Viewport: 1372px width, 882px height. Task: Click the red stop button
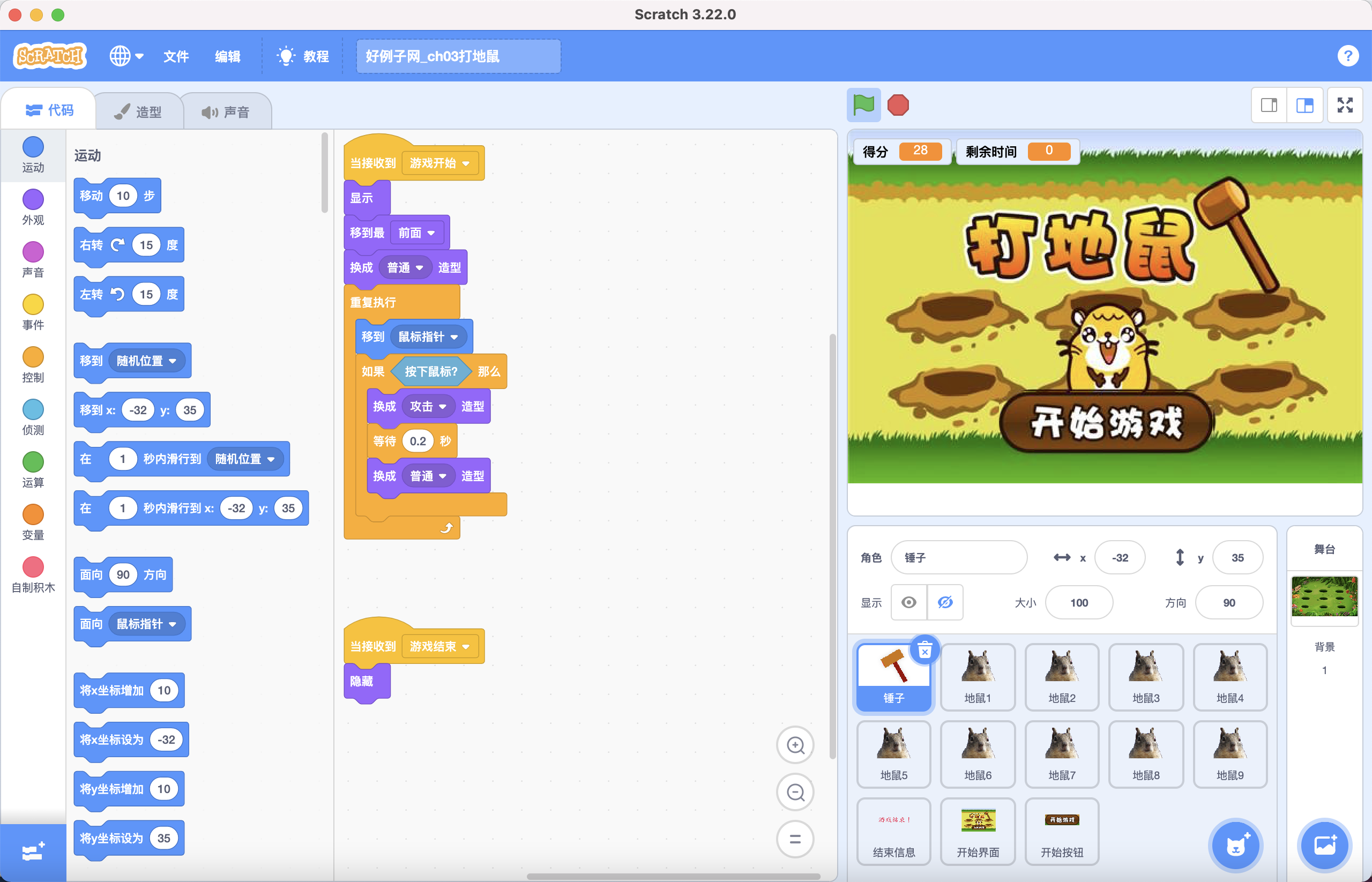tap(898, 105)
